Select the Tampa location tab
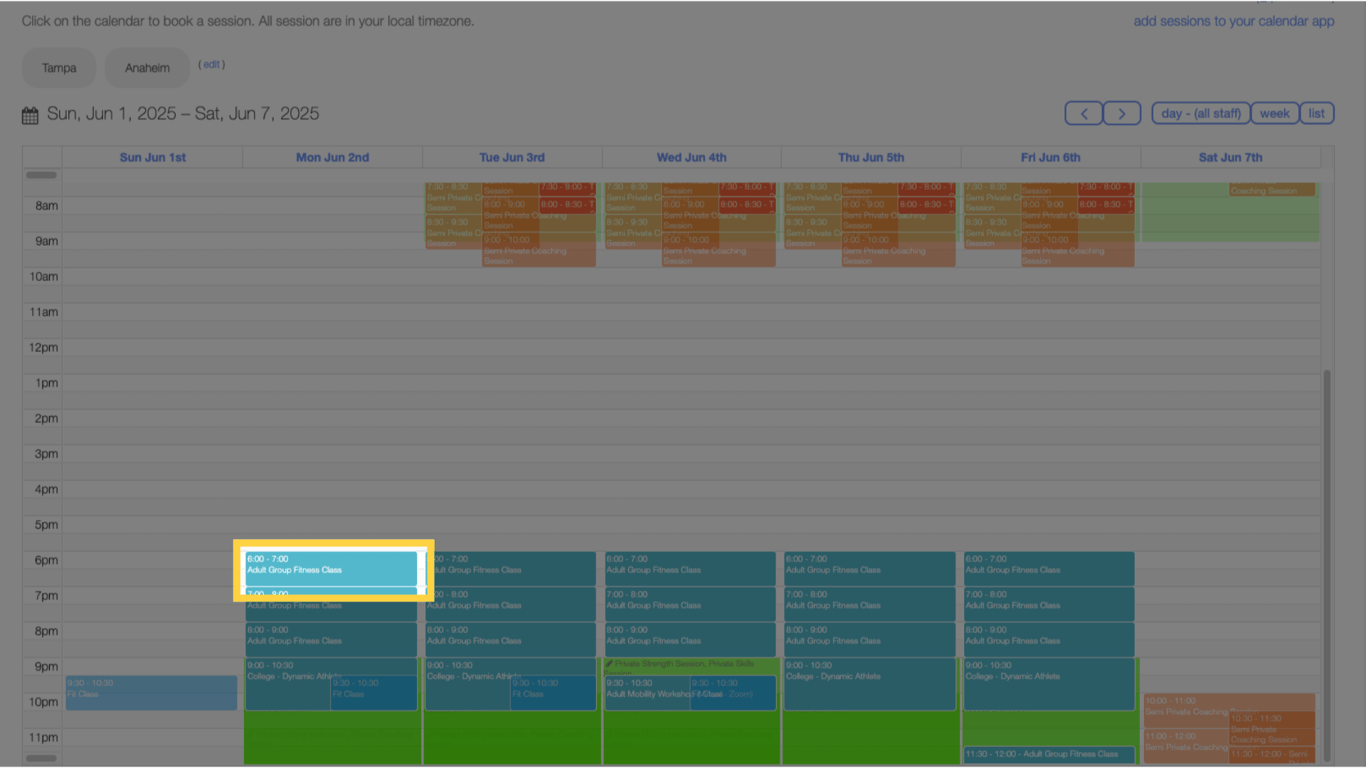Image resolution: width=1366 pixels, height=768 pixels. [58, 68]
